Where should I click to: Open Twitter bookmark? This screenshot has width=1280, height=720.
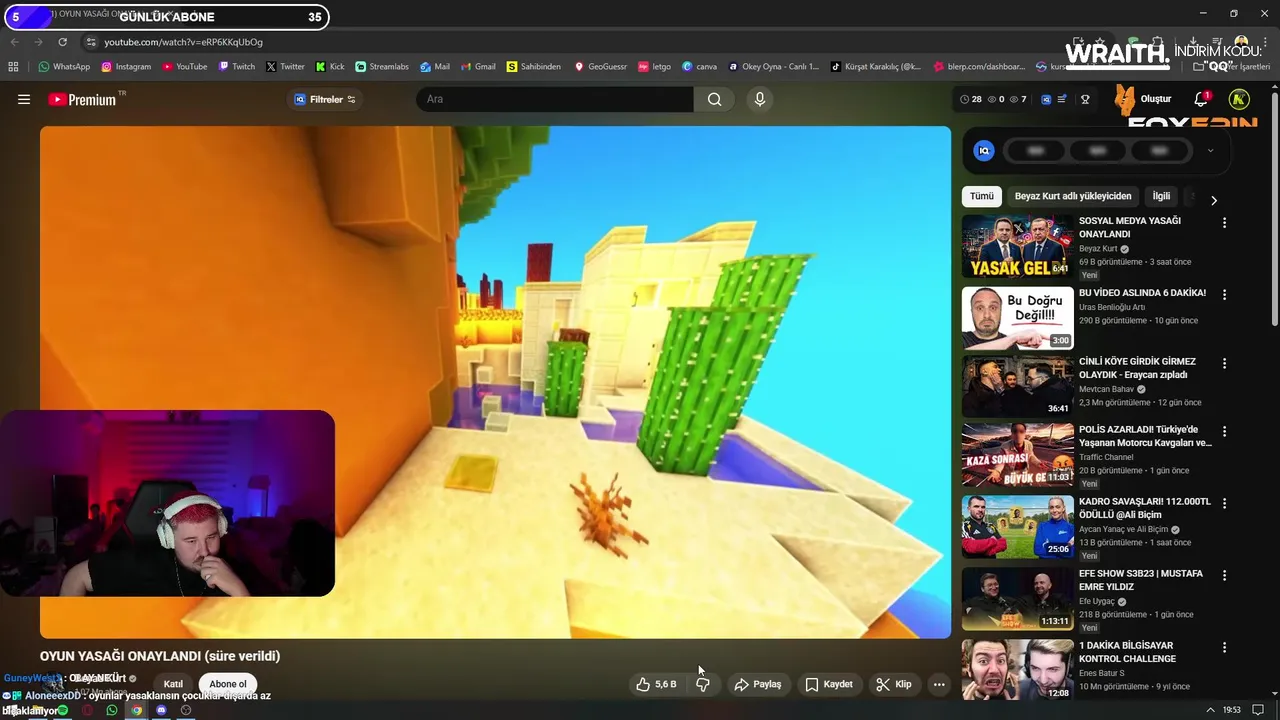click(285, 67)
